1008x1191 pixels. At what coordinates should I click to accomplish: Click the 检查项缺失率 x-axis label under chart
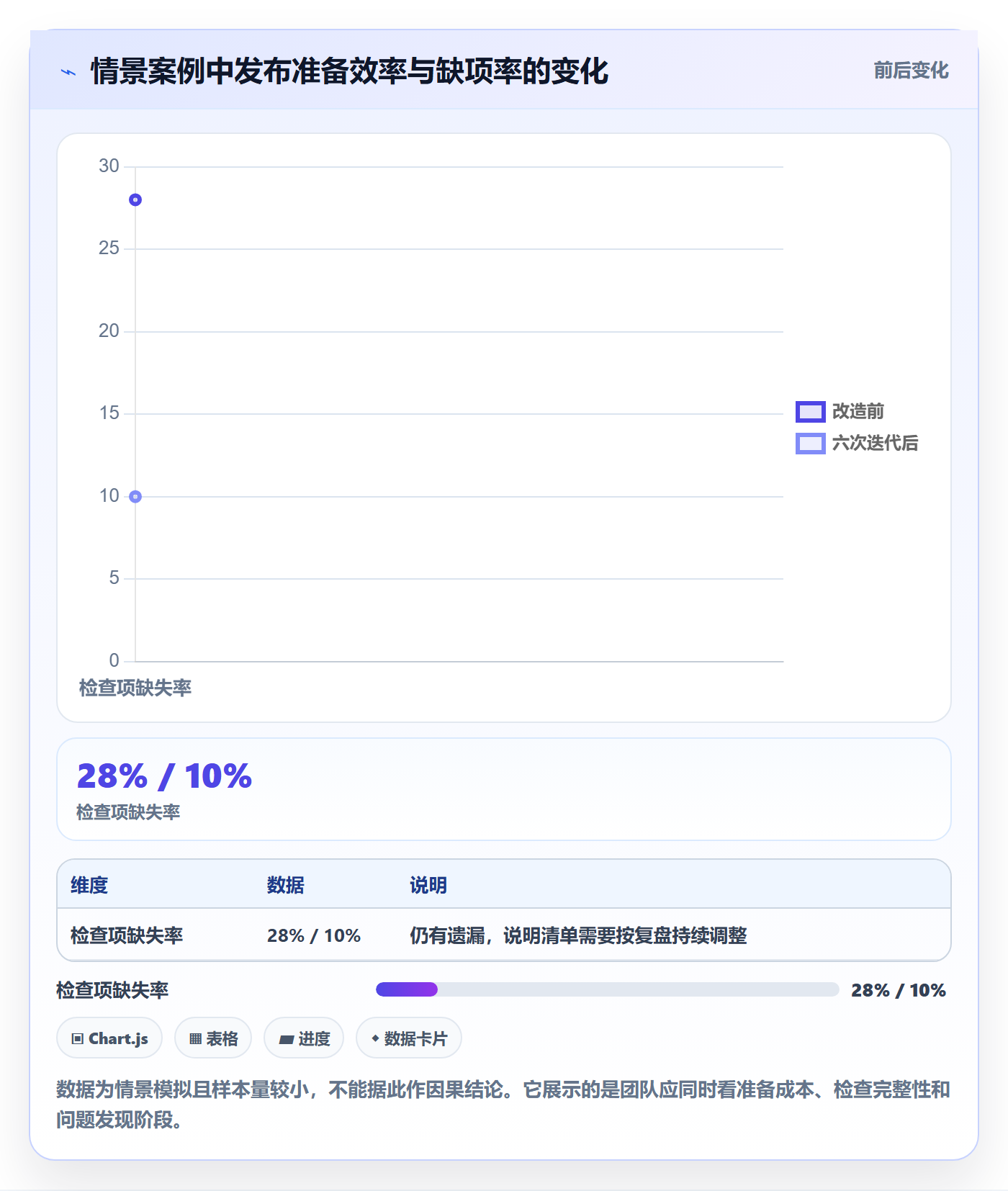click(135, 688)
